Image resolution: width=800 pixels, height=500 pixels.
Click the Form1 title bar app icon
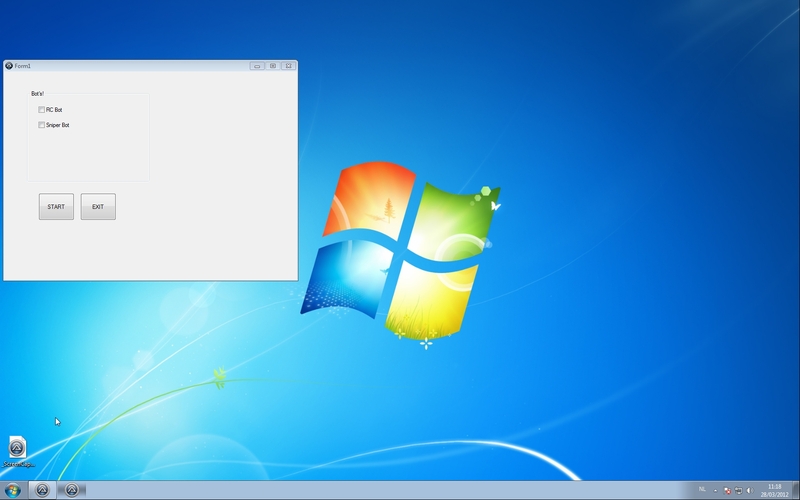(x=9, y=66)
